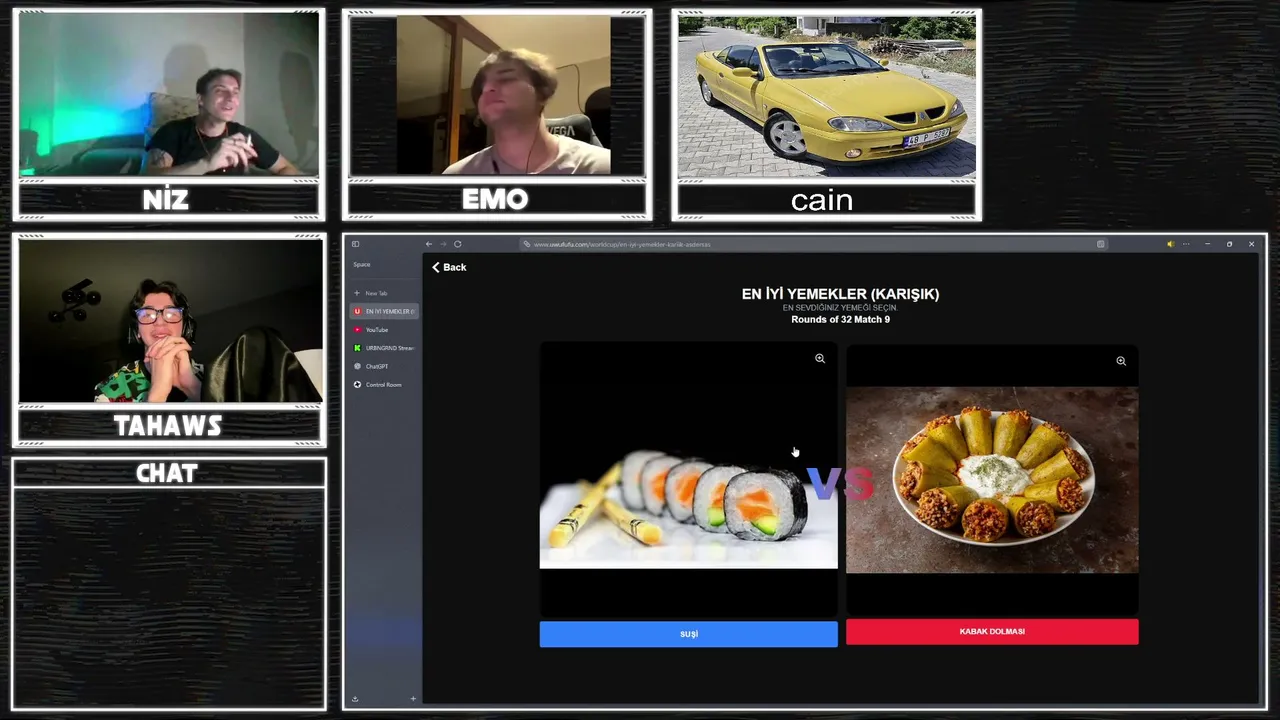Click the YouTube favicon in sidebar
Viewport: 1280px width, 720px height.
(357, 330)
